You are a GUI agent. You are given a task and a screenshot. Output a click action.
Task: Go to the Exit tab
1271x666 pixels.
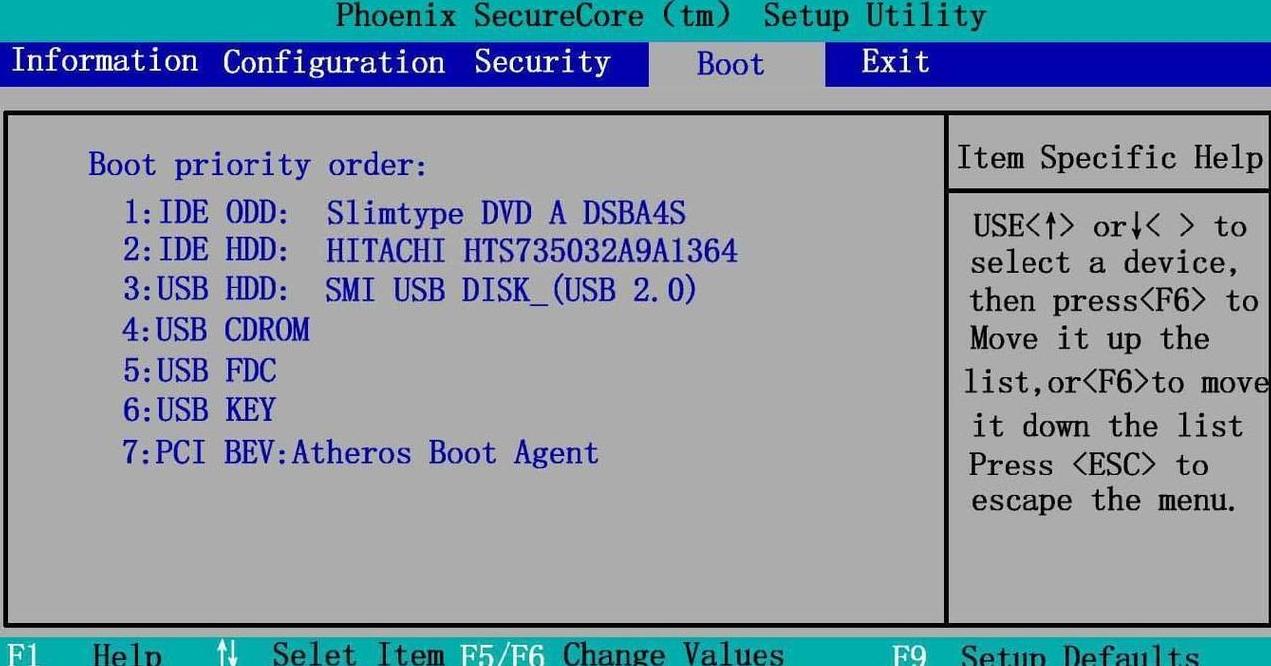(896, 62)
